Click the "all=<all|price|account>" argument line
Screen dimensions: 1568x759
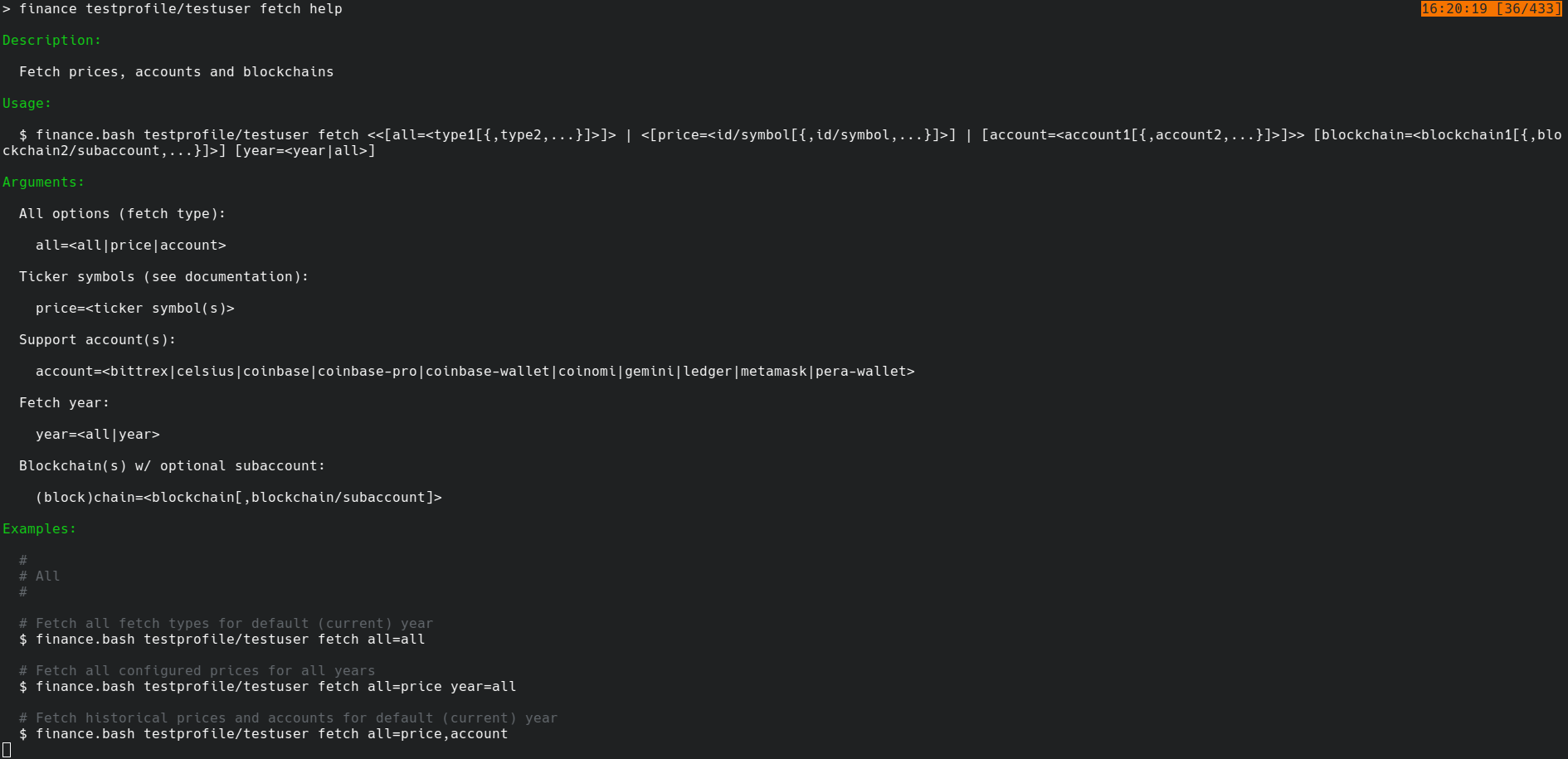[130, 246]
